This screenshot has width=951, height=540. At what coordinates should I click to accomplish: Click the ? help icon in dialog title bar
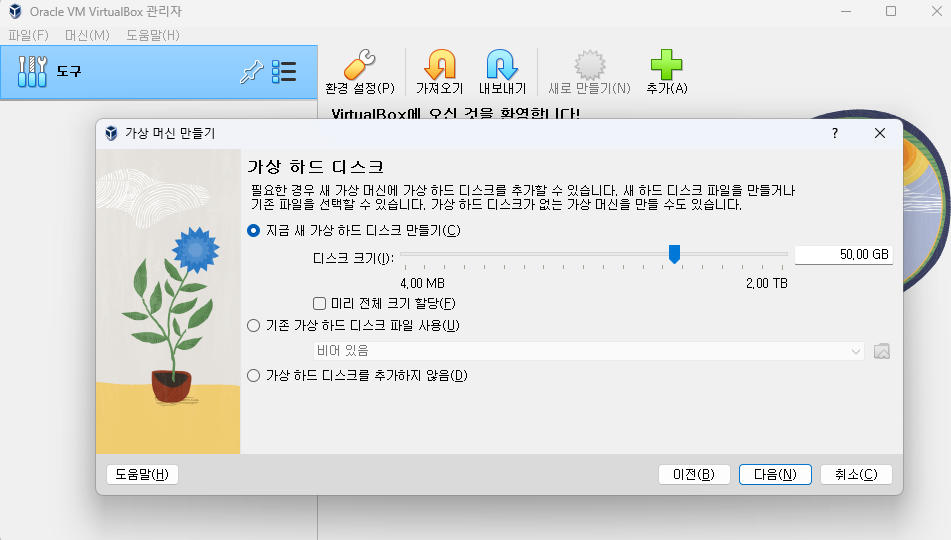pos(835,133)
